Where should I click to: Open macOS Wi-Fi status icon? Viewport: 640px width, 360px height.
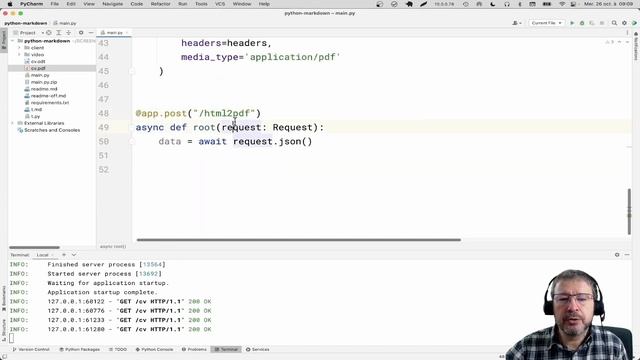click(x=562, y=4)
